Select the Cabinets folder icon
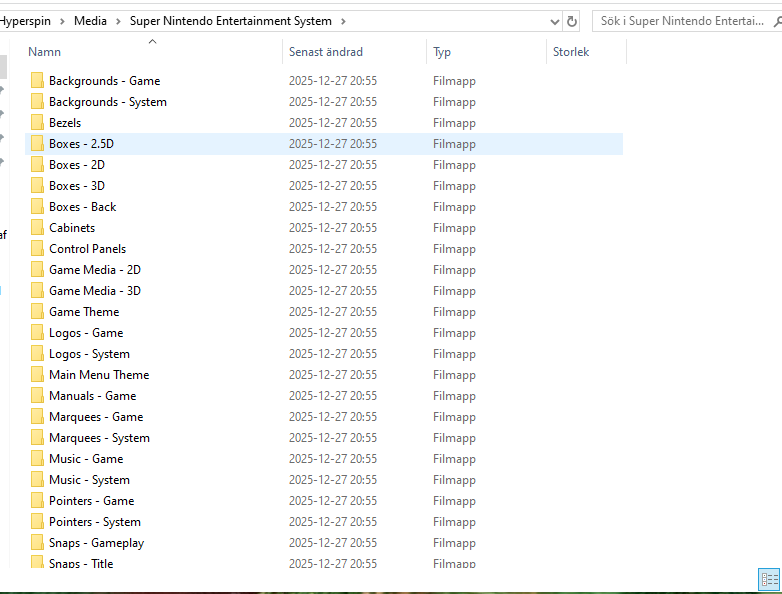 [x=37, y=228]
